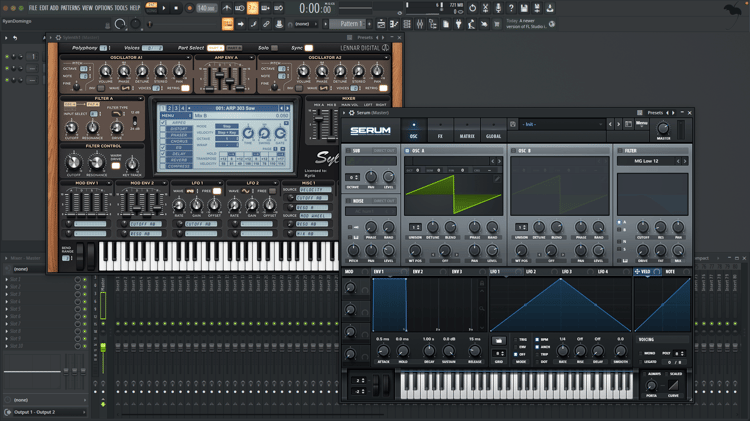Click the folder icon in Serum LFO section
750x421 pixels.
pyautogui.click(x=498, y=341)
